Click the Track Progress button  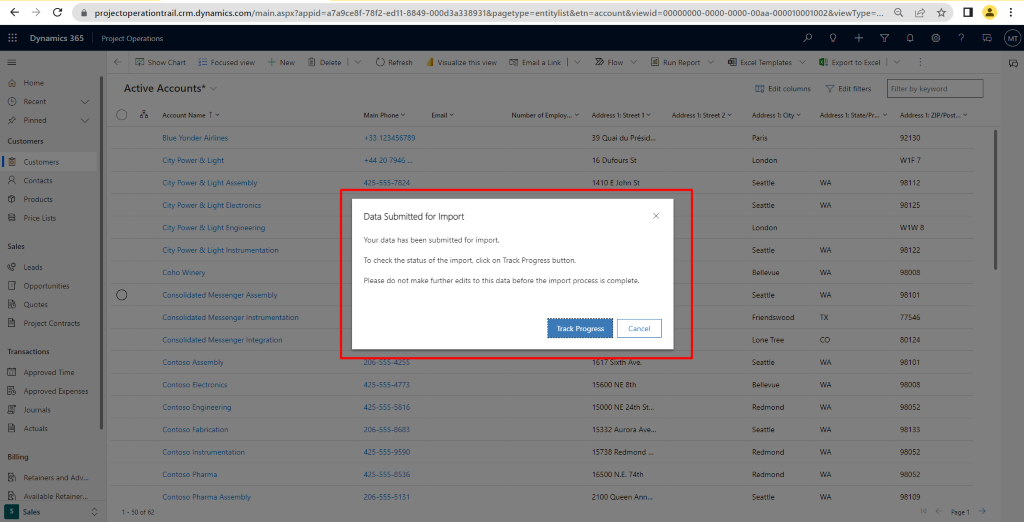click(579, 329)
